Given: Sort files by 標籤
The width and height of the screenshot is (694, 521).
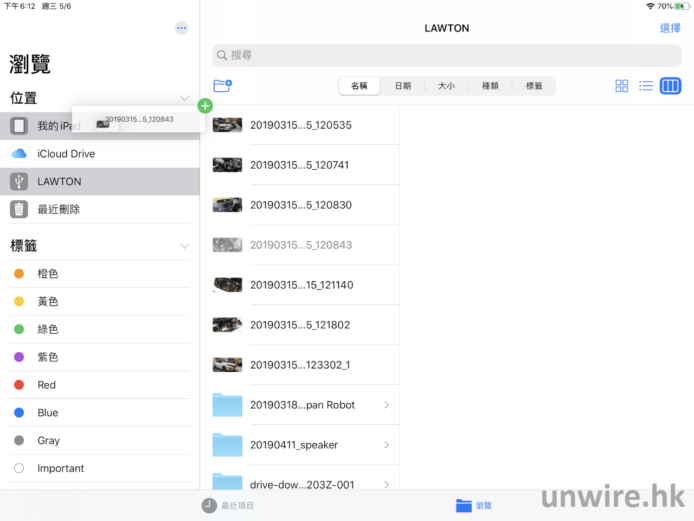Looking at the screenshot, I should point(534,86).
